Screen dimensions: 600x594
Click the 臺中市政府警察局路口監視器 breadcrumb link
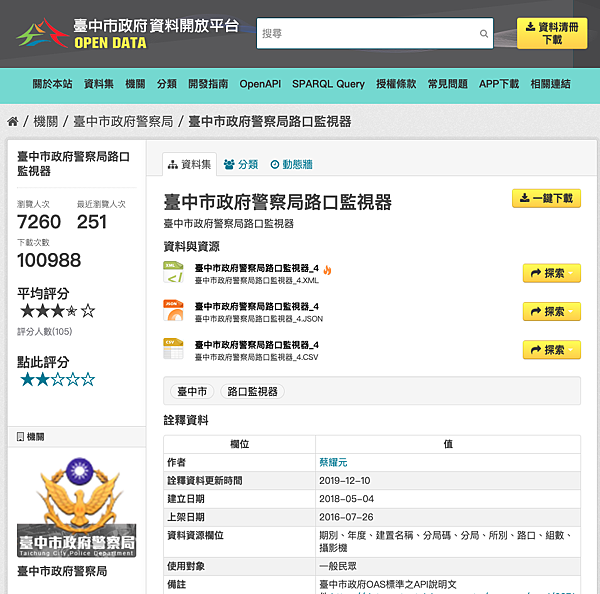[270, 122]
